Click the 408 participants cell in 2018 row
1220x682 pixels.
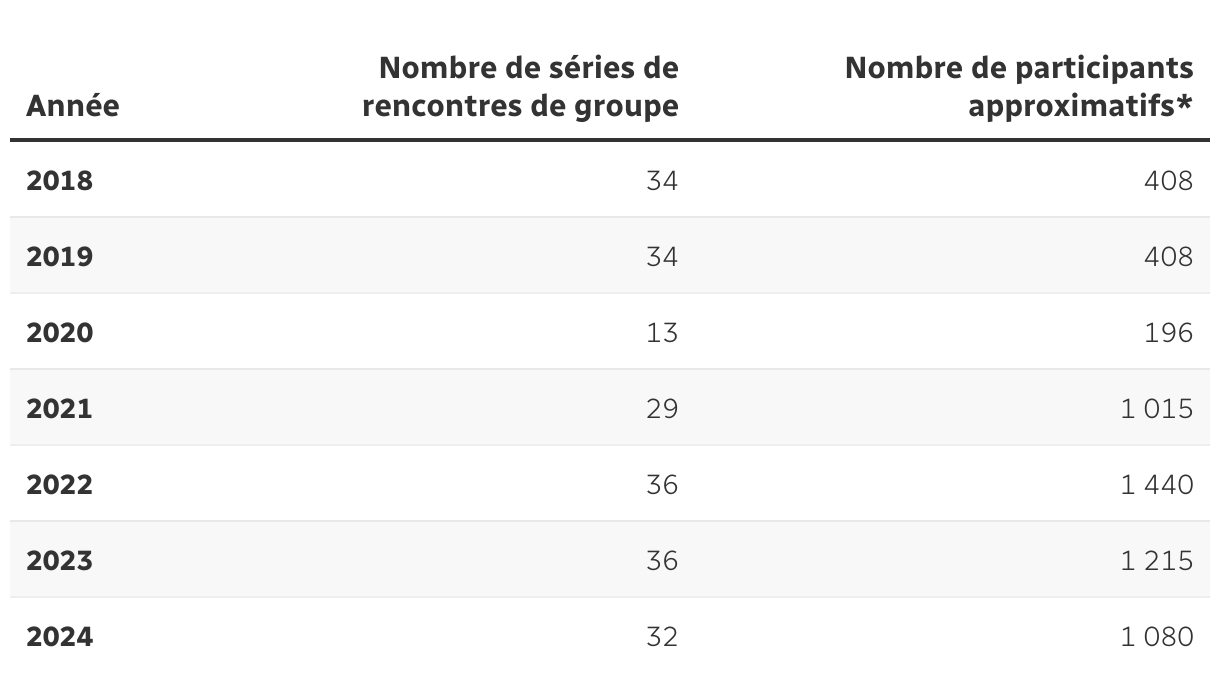pyautogui.click(x=1169, y=181)
